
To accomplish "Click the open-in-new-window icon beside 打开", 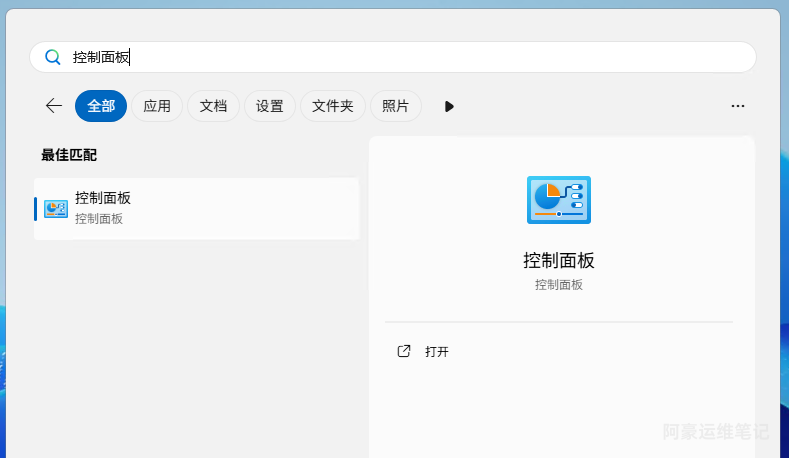I will click(404, 351).
